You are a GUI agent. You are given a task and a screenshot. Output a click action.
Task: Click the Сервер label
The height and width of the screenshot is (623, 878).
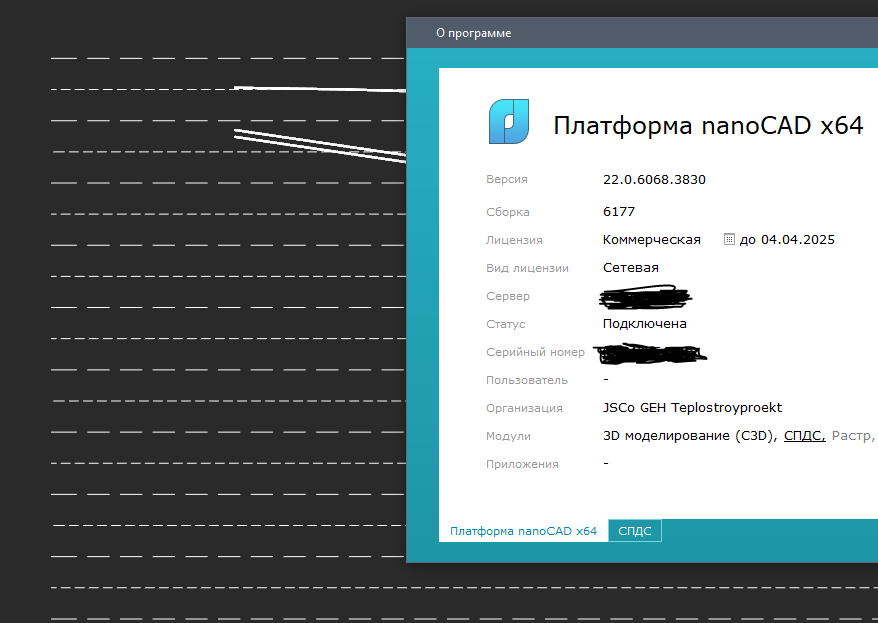click(508, 296)
